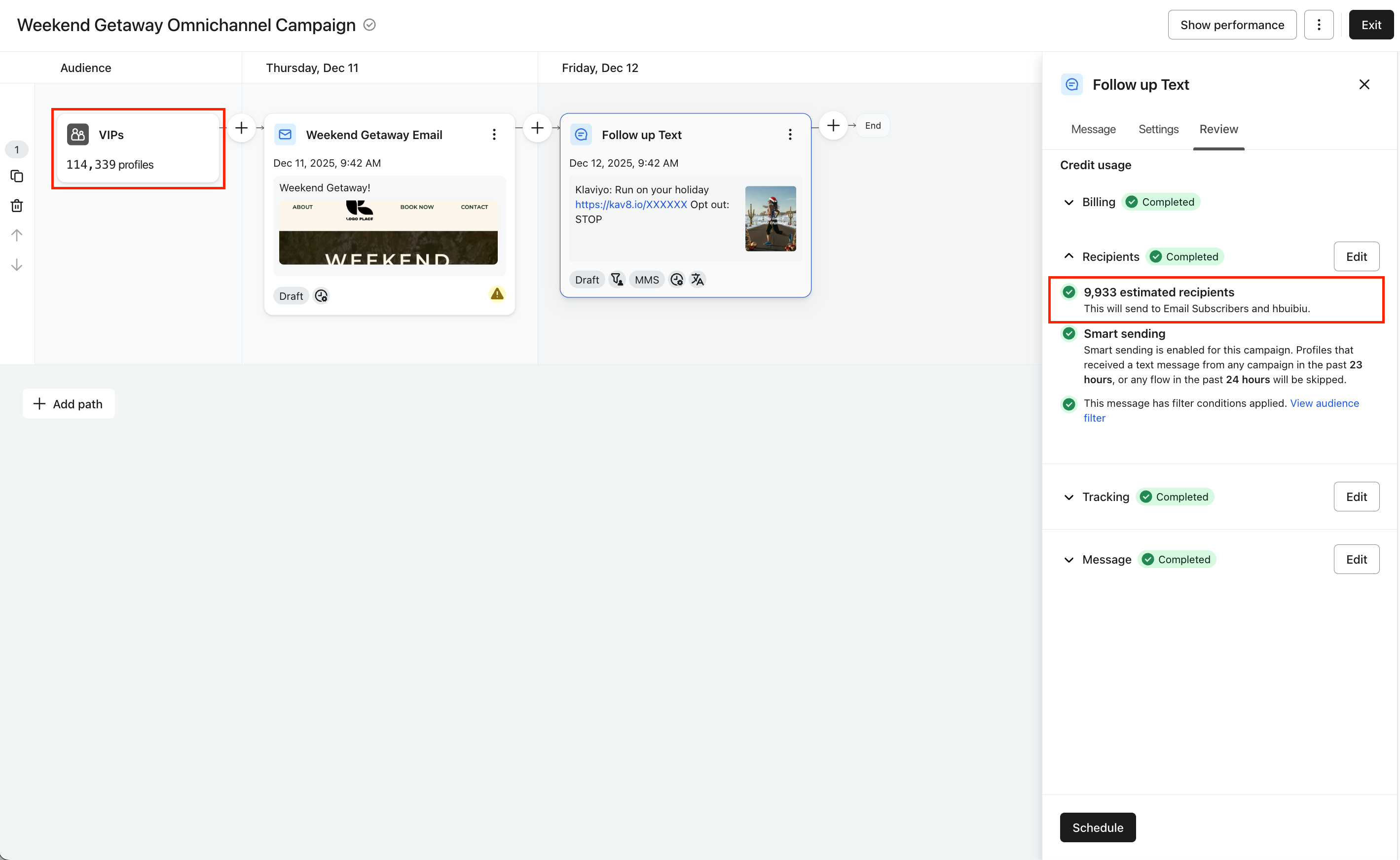Switch to the Message tab

(1093, 129)
